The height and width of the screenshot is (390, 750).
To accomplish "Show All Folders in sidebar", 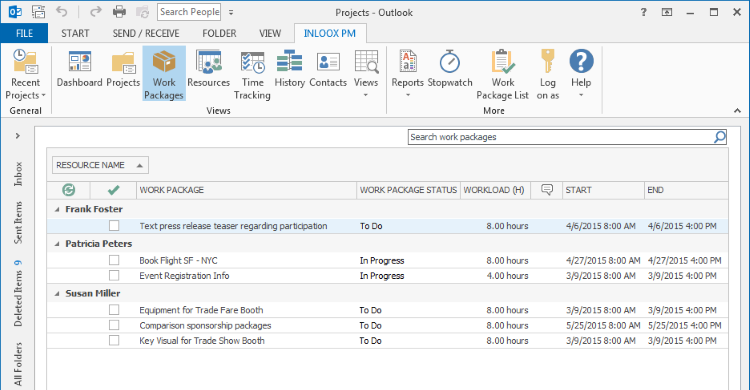I will pyautogui.click(x=18, y=364).
